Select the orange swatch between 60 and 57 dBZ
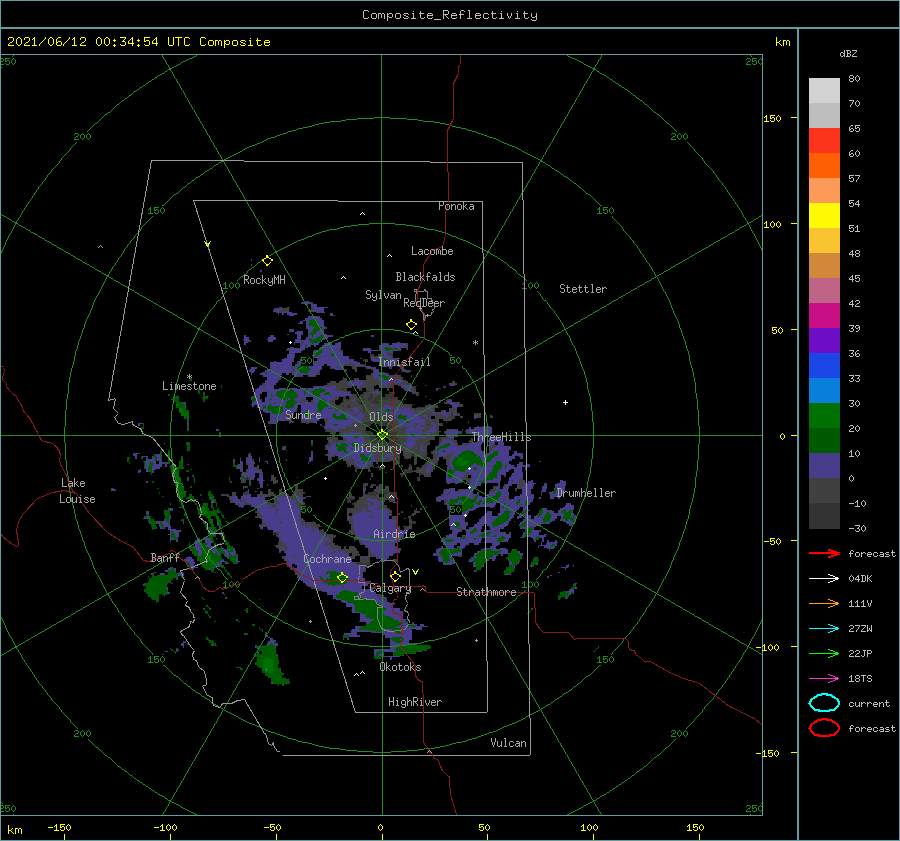The width and height of the screenshot is (900, 841). pyautogui.click(x=824, y=166)
